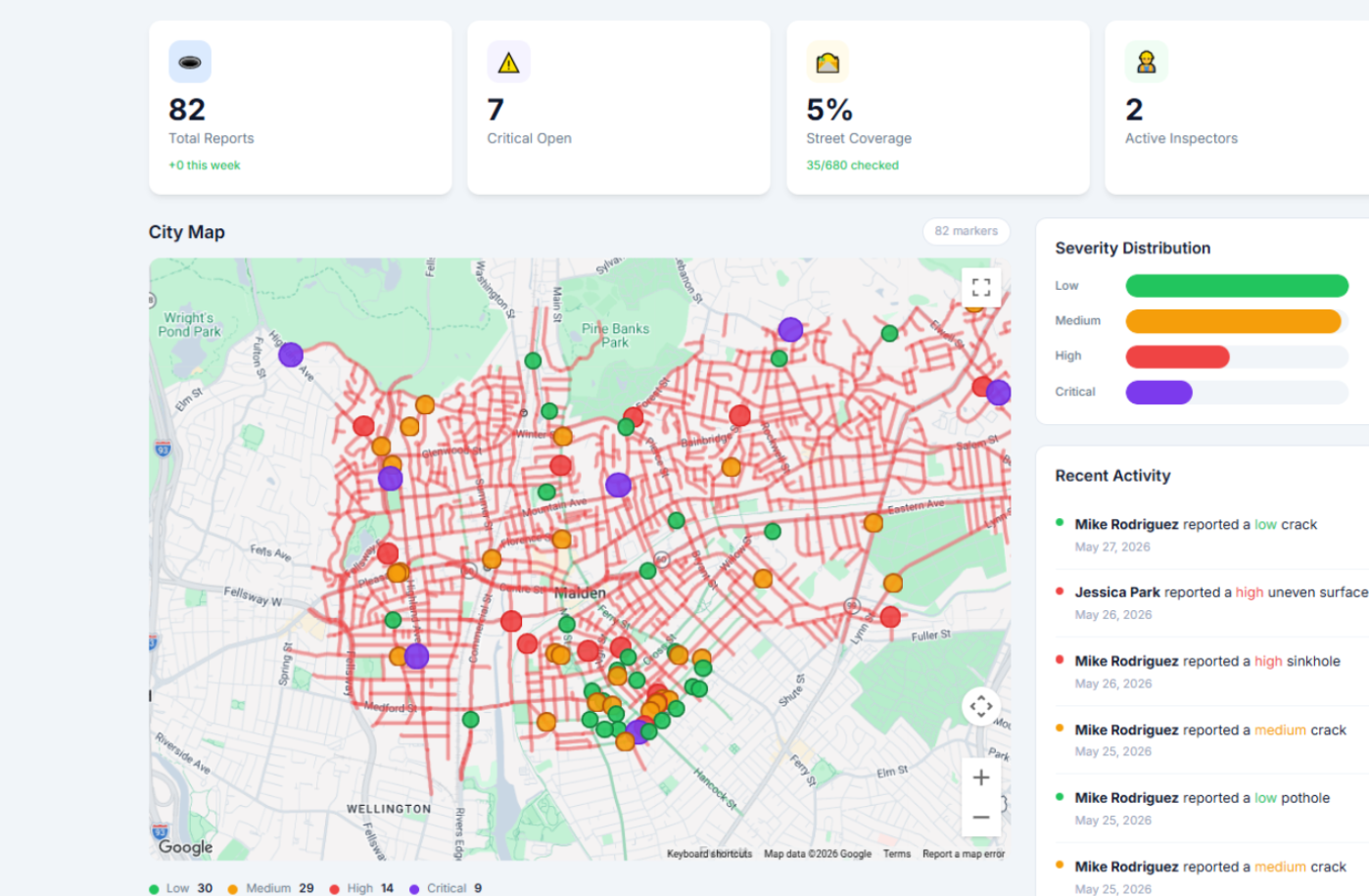Click the '+0 this week' text
Viewport: 1369px width, 896px height.
[x=205, y=165]
